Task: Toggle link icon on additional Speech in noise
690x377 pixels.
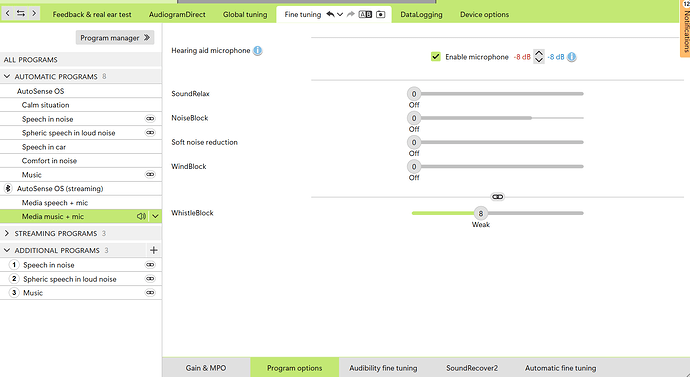Action: 150,265
